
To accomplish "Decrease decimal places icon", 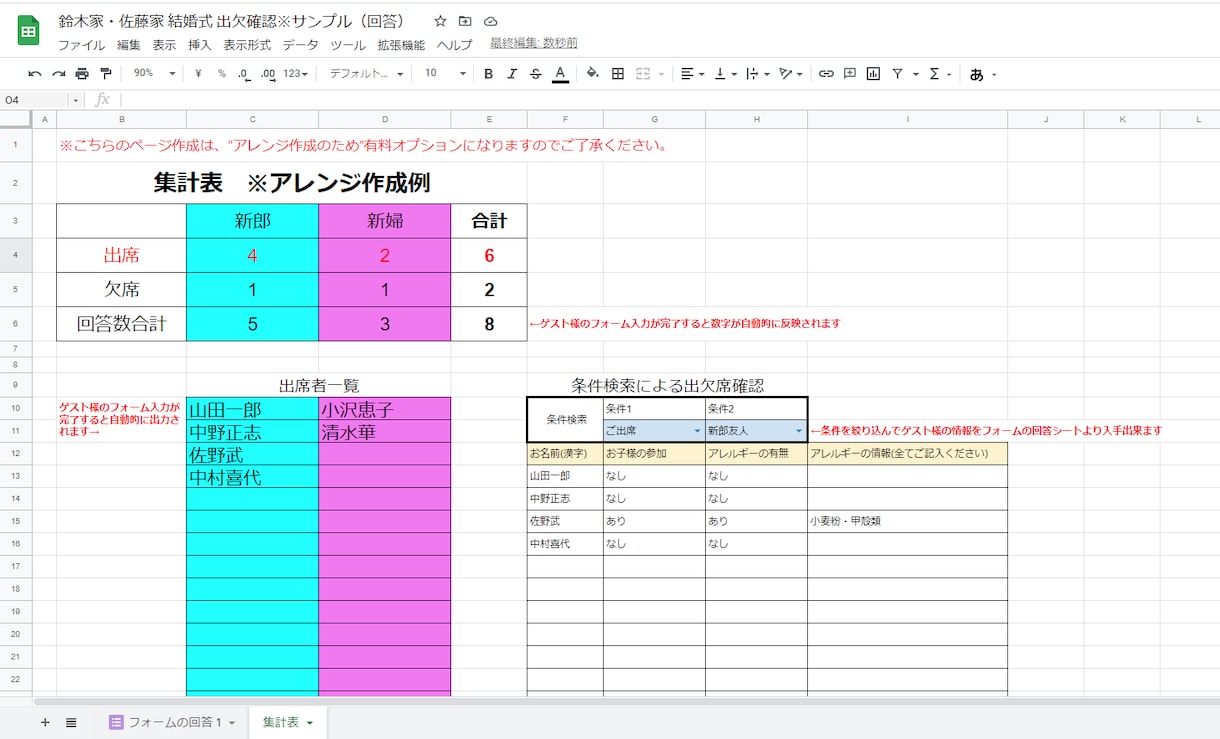I will (x=244, y=74).
